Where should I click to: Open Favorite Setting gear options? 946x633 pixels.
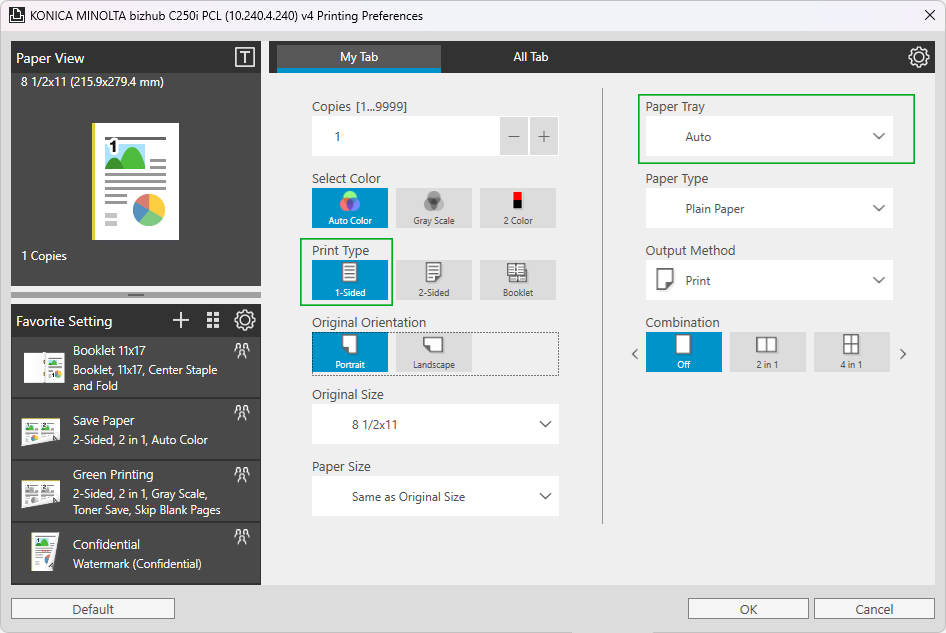(244, 320)
